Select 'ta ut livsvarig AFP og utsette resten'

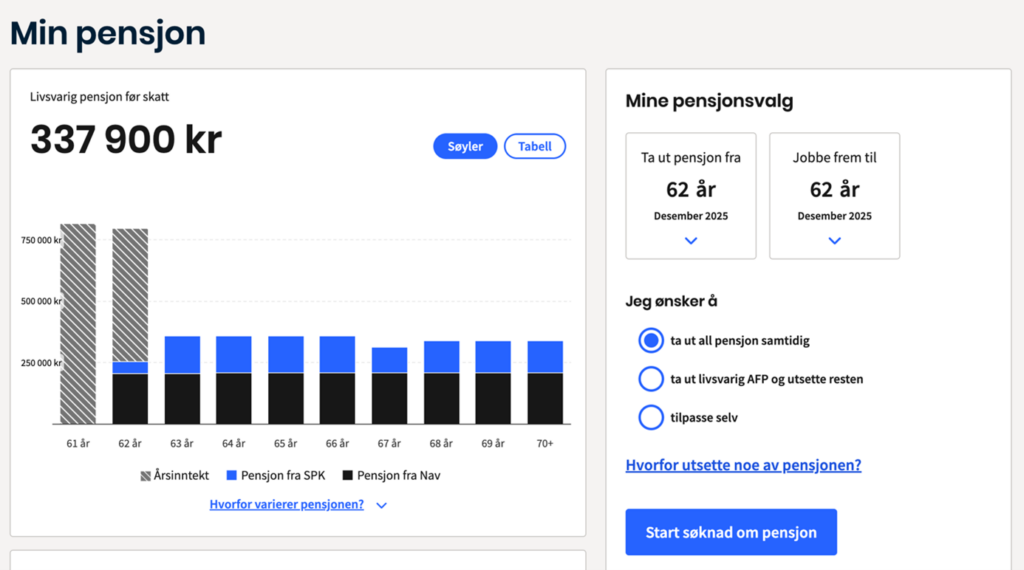pos(651,379)
